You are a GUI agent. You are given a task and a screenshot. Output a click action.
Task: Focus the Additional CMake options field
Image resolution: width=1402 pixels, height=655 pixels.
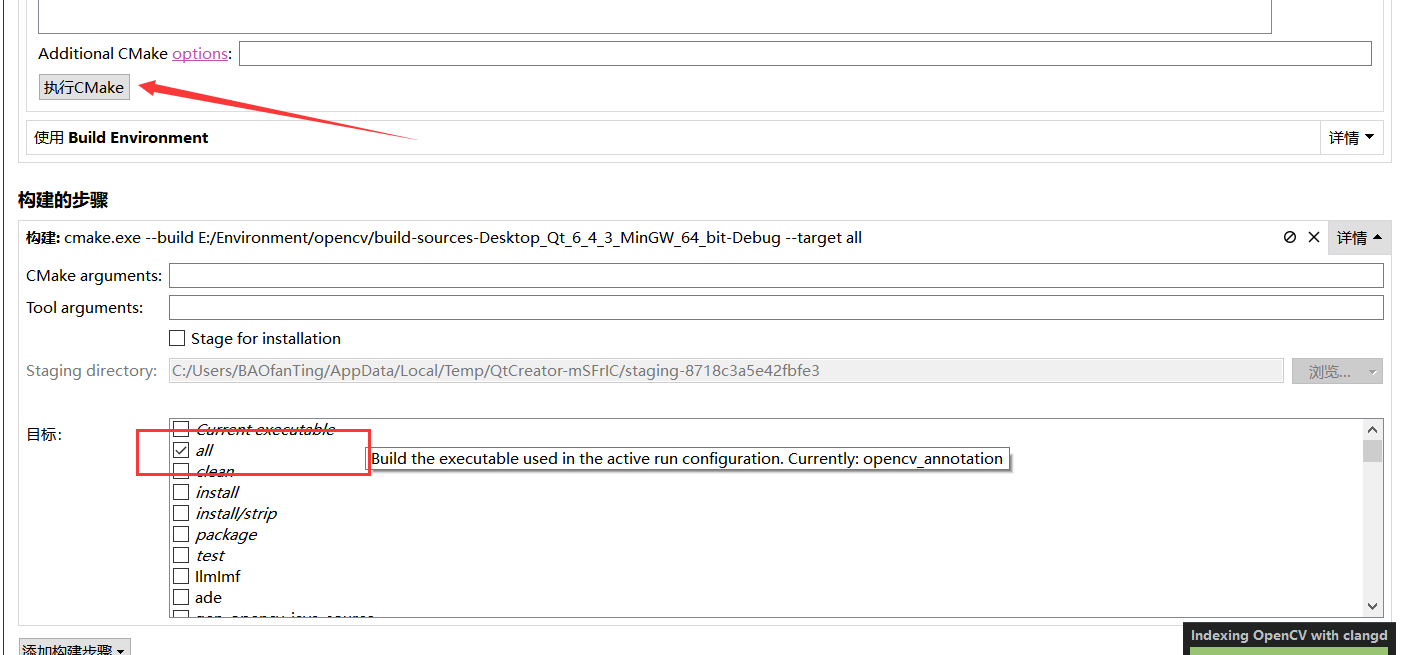(805, 53)
